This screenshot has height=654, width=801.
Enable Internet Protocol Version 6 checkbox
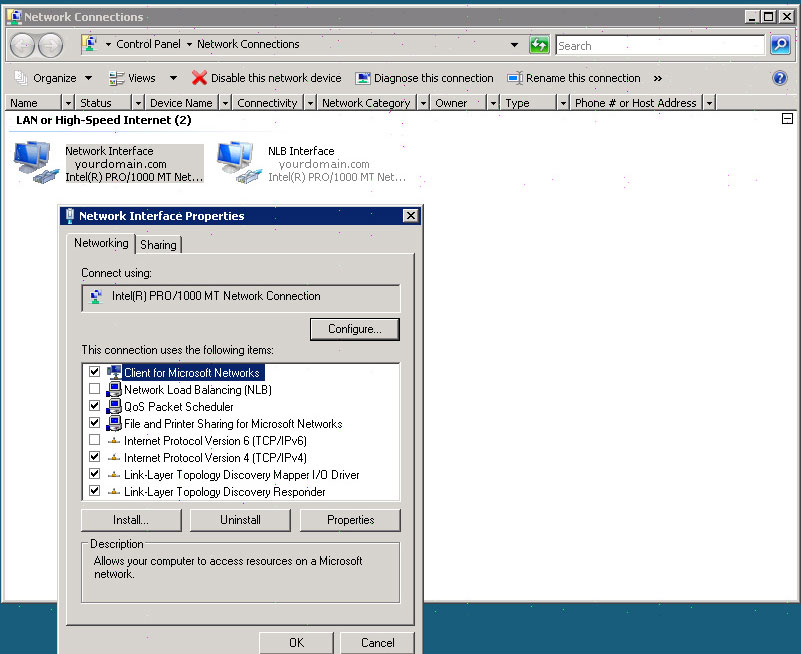[x=95, y=439]
